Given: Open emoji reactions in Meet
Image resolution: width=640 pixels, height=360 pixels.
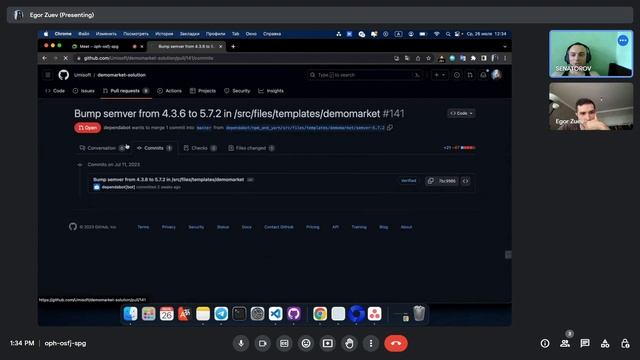Looking at the screenshot, I should click(306, 343).
